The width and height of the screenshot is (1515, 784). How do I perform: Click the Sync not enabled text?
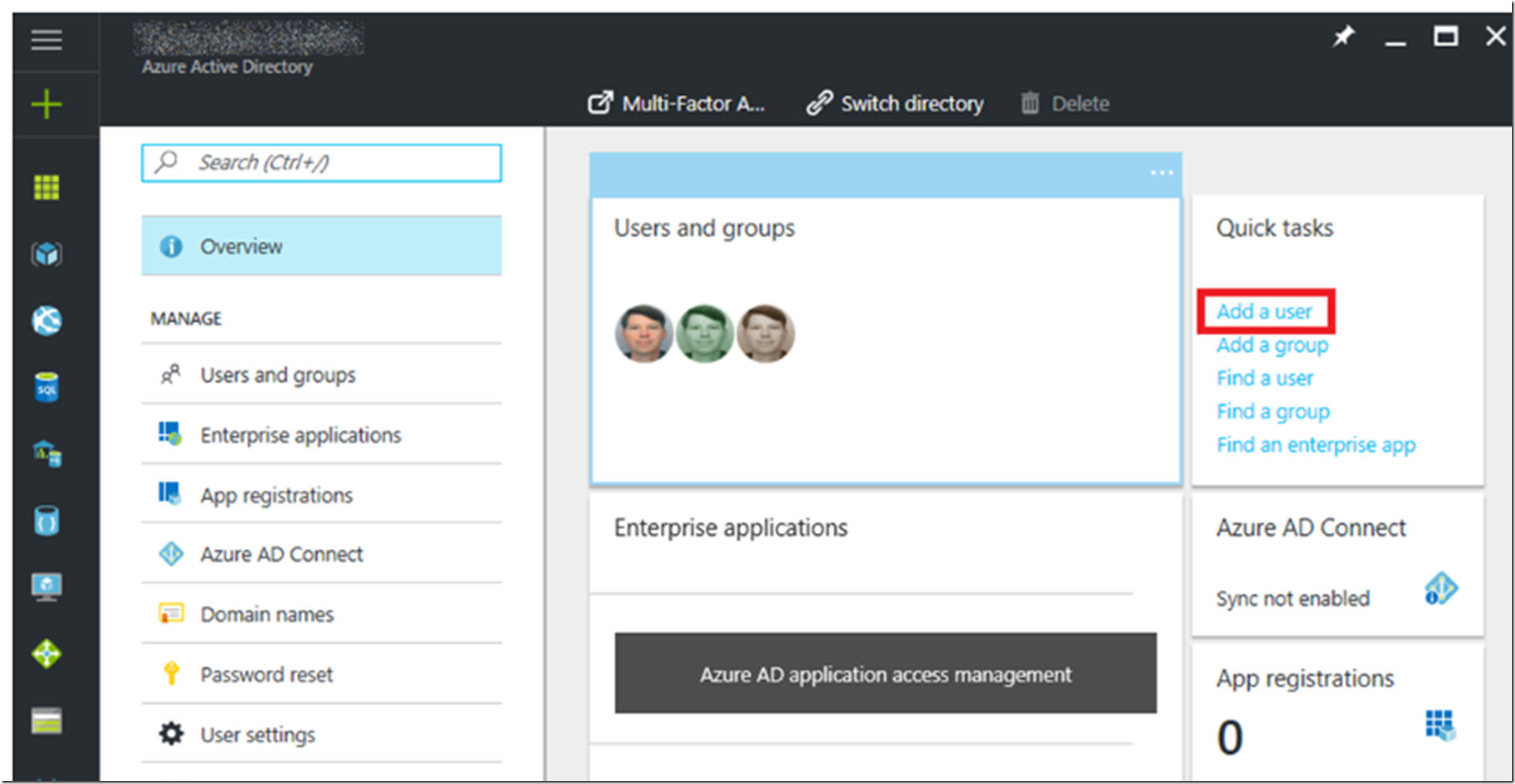pyautogui.click(x=1292, y=598)
